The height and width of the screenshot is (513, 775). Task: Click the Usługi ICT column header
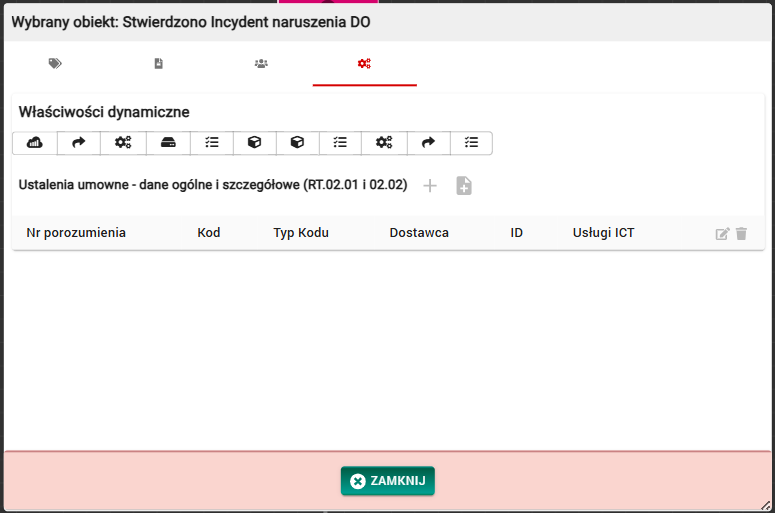603,233
